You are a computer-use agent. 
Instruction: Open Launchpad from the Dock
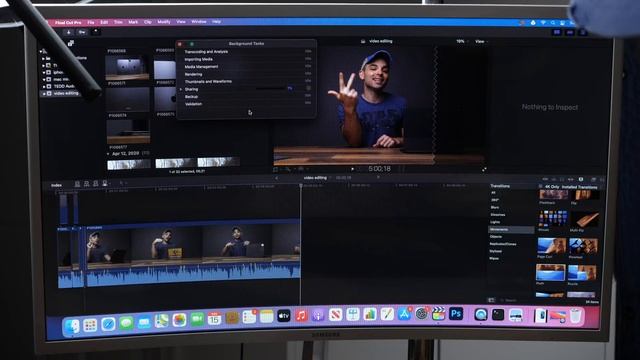pyautogui.click(x=90, y=325)
